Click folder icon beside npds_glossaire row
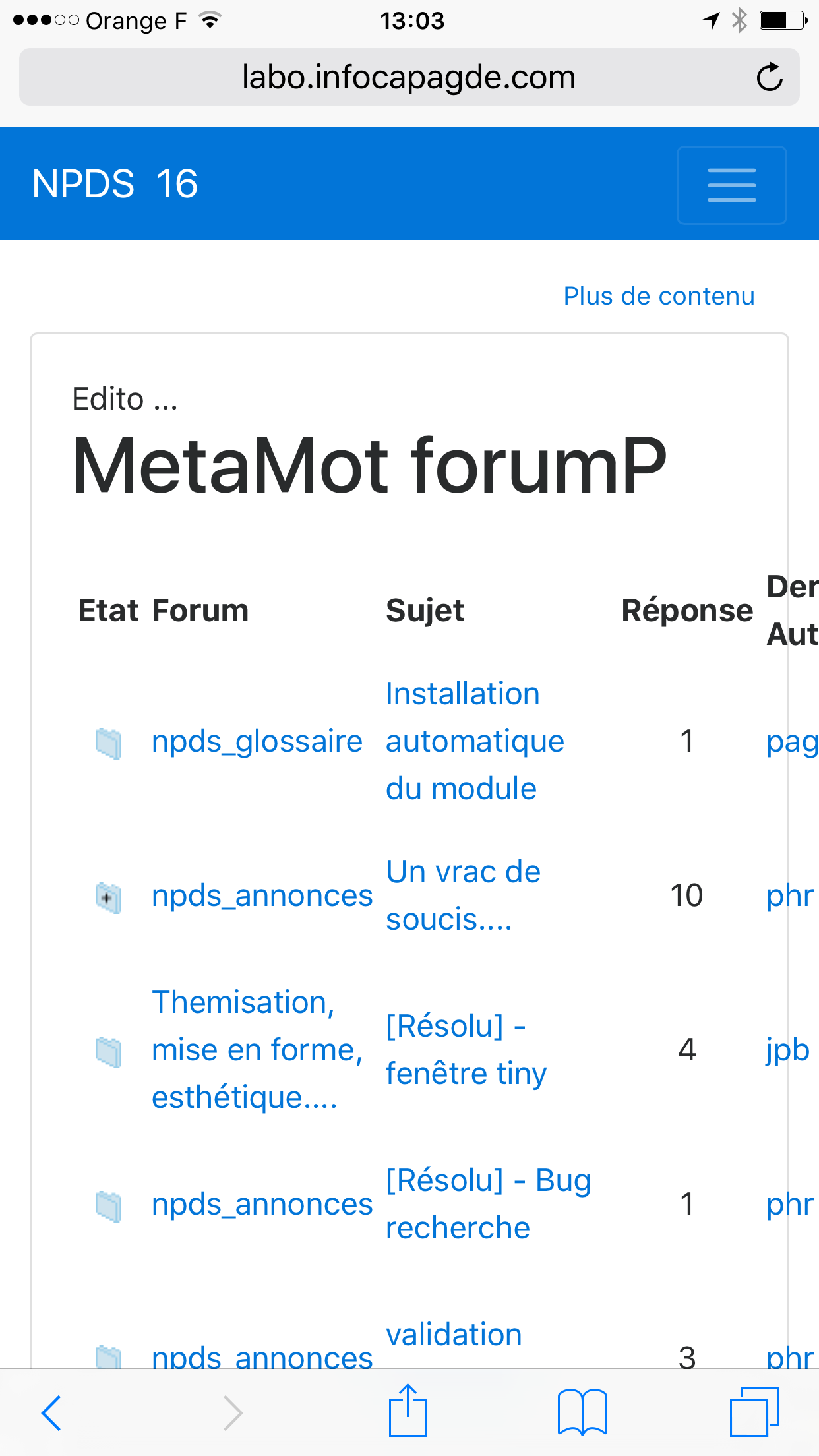The image size is (819, 1456). pyautogui.click(x=108, y=743)
